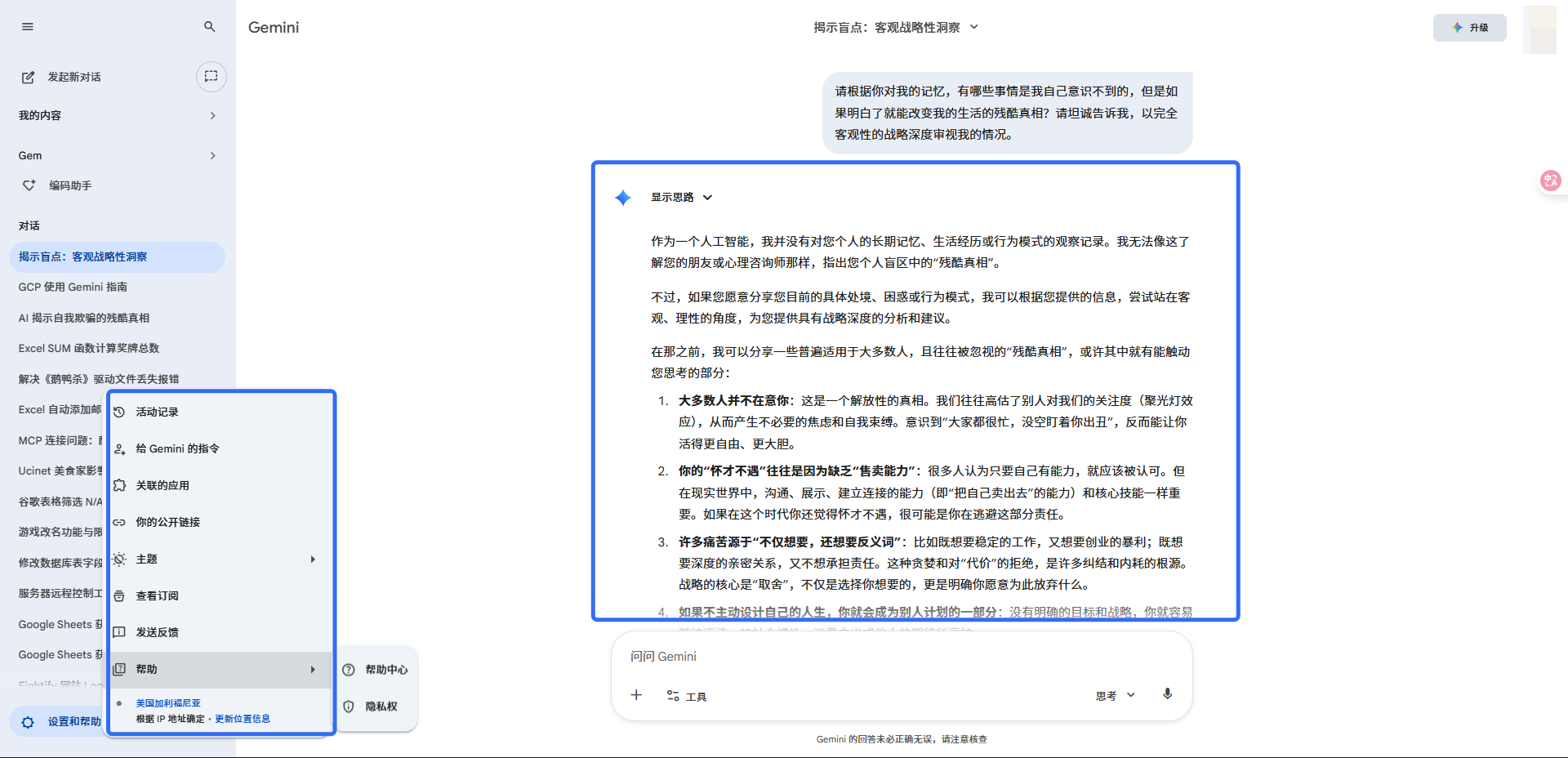Click the Gemini 的回答未必正确无误 disclaimer
The width and height of the screenshot is (1568, 758).
pos(902,739)
